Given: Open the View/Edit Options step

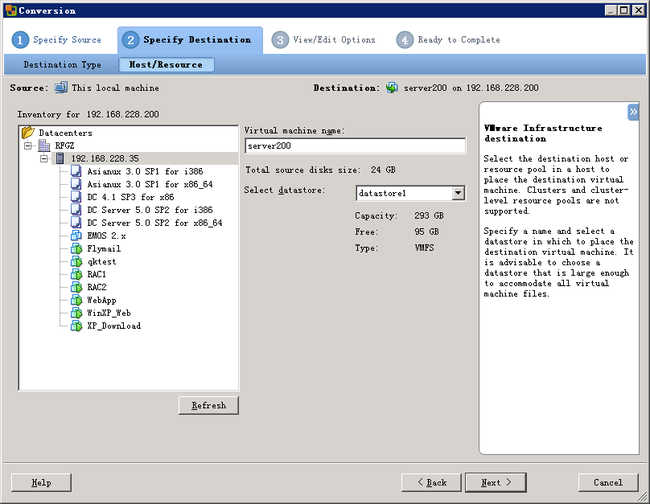Looking at the screenshot, I should pos(324,40).
